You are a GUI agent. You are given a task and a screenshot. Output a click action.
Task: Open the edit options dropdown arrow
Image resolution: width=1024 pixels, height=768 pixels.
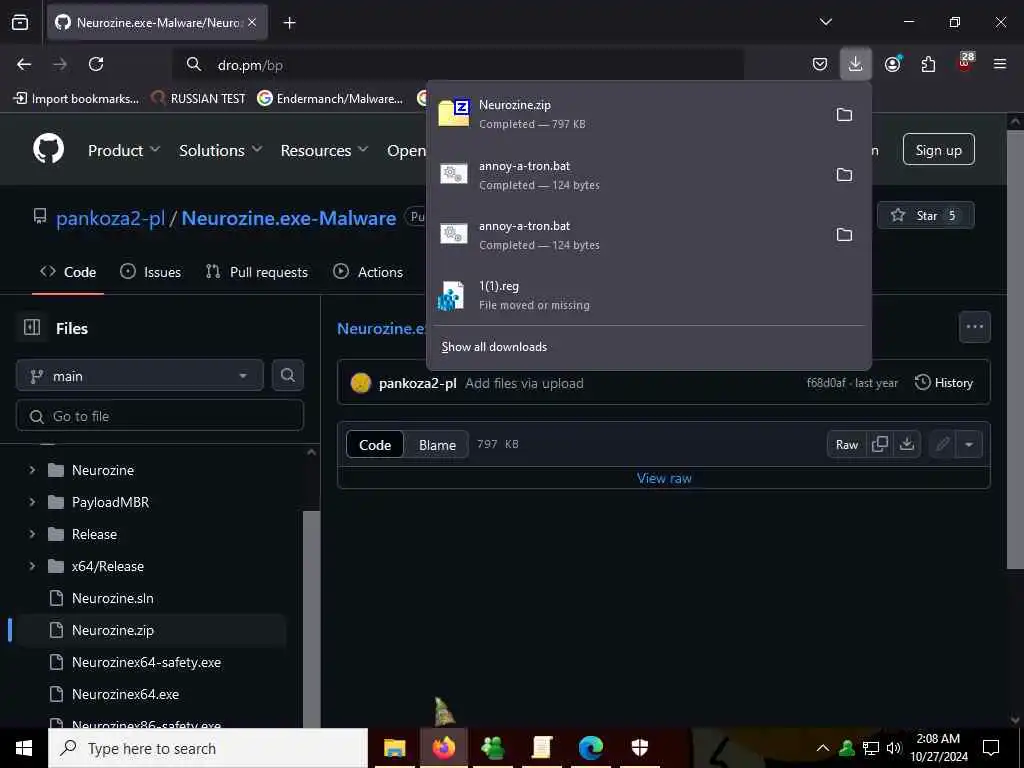pos(968,445)
